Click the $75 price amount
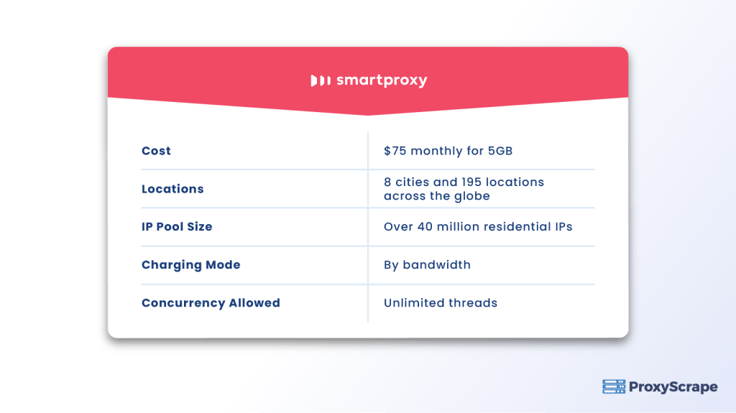The width and height of the screenshot is (736, 413). [394, 151]
